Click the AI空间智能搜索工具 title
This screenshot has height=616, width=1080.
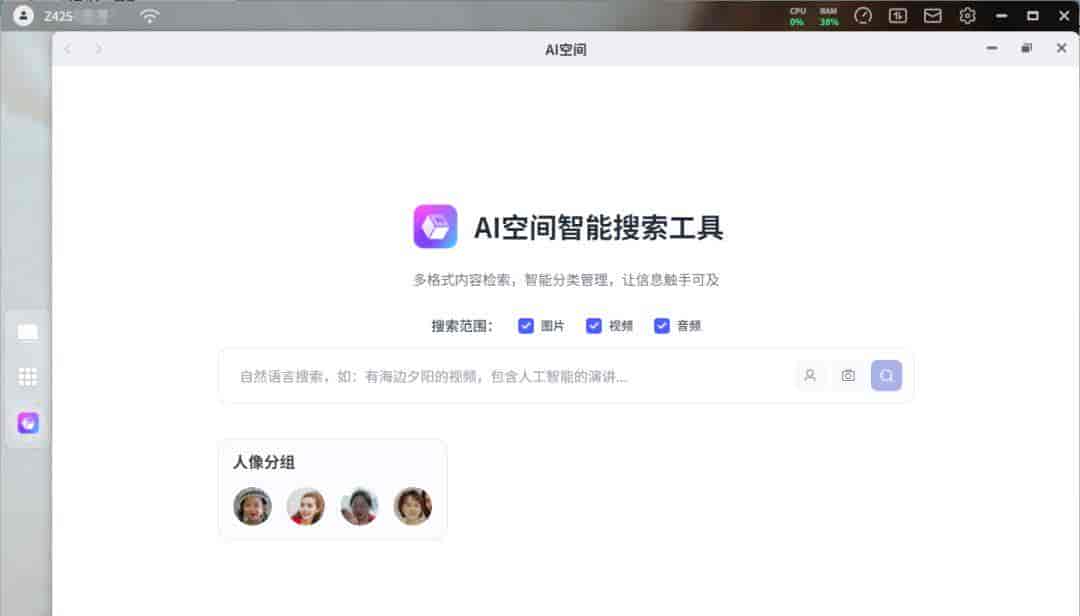tap(599, 227)
